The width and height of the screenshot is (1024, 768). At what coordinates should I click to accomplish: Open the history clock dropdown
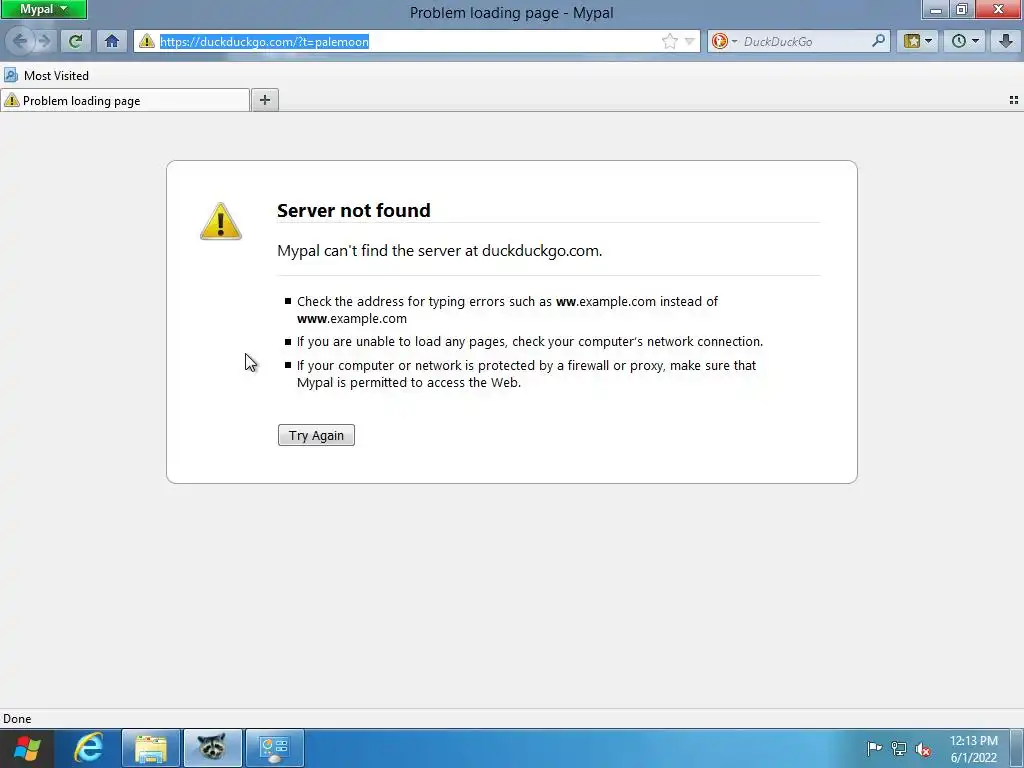(x=965, y=41)
